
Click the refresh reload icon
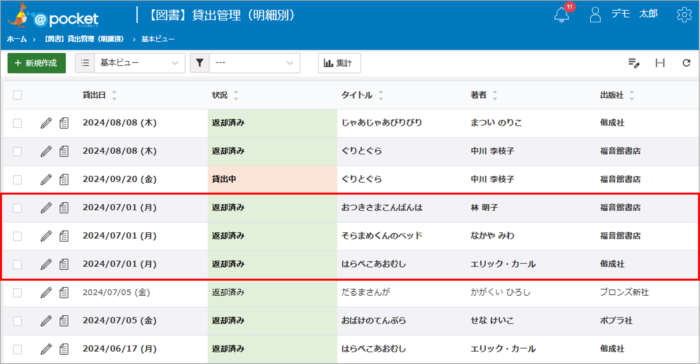pyautogui.click(x=686, y=63)
